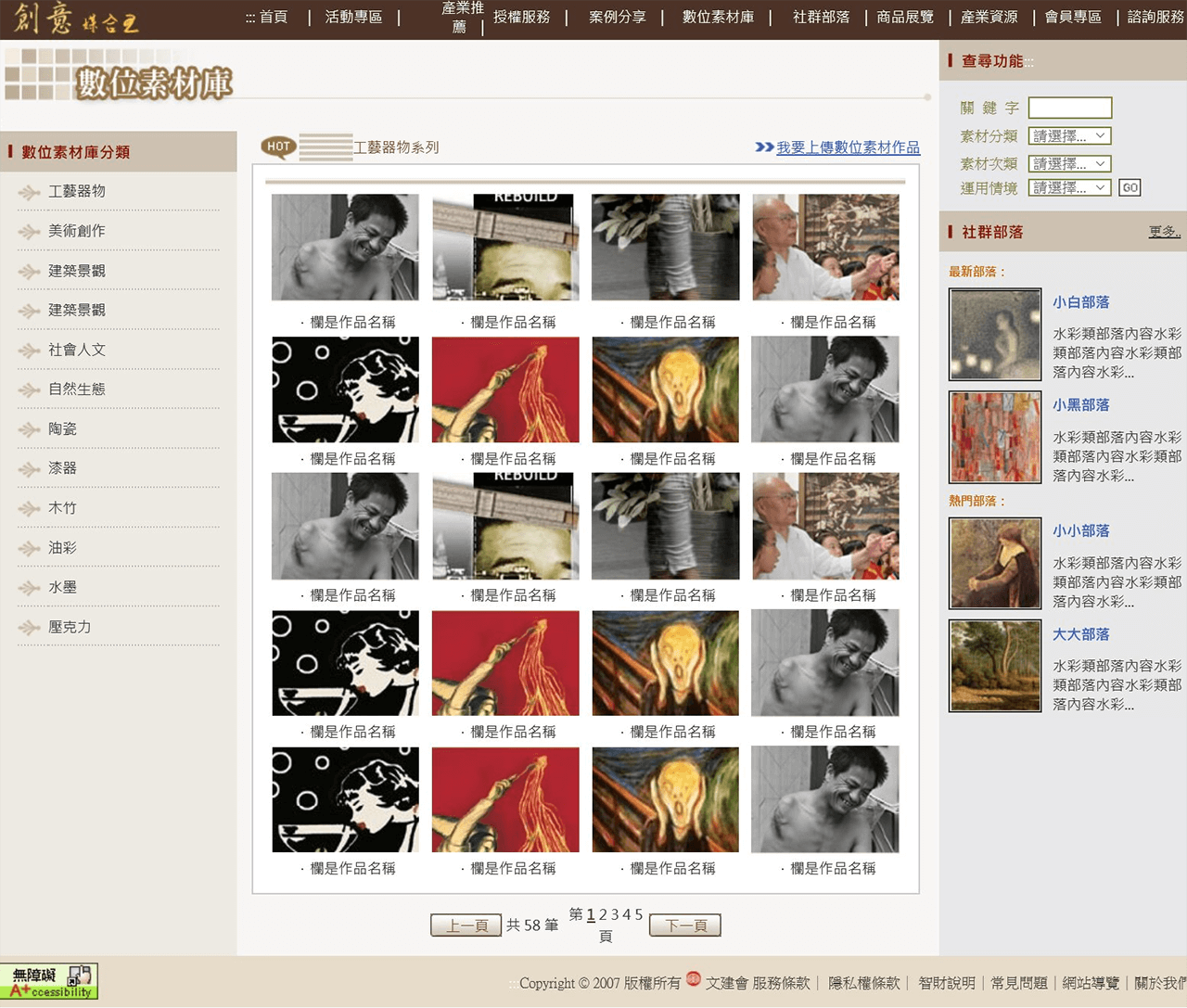Click the GO search button

click(x=1130, y=188)
